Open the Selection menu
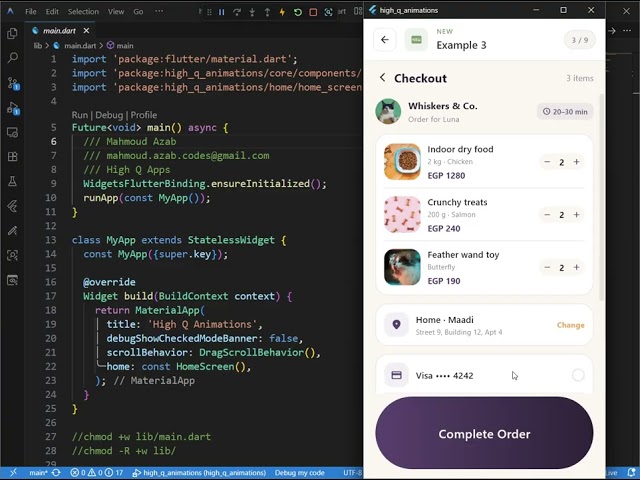The image size is (640, 480). (x=83, y=11)
